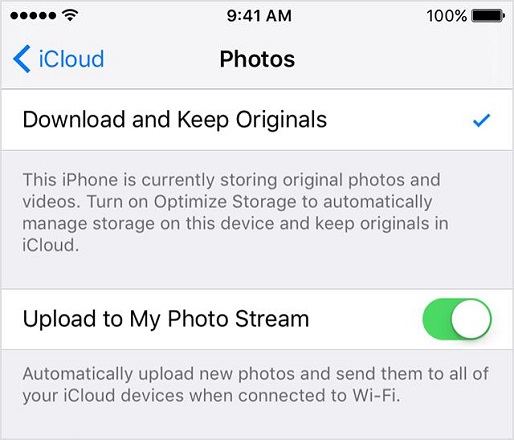Disable the Upload to My Photo Stream switch
The width and height of the screenshot is (514, 440).
(x=457, y=319)
